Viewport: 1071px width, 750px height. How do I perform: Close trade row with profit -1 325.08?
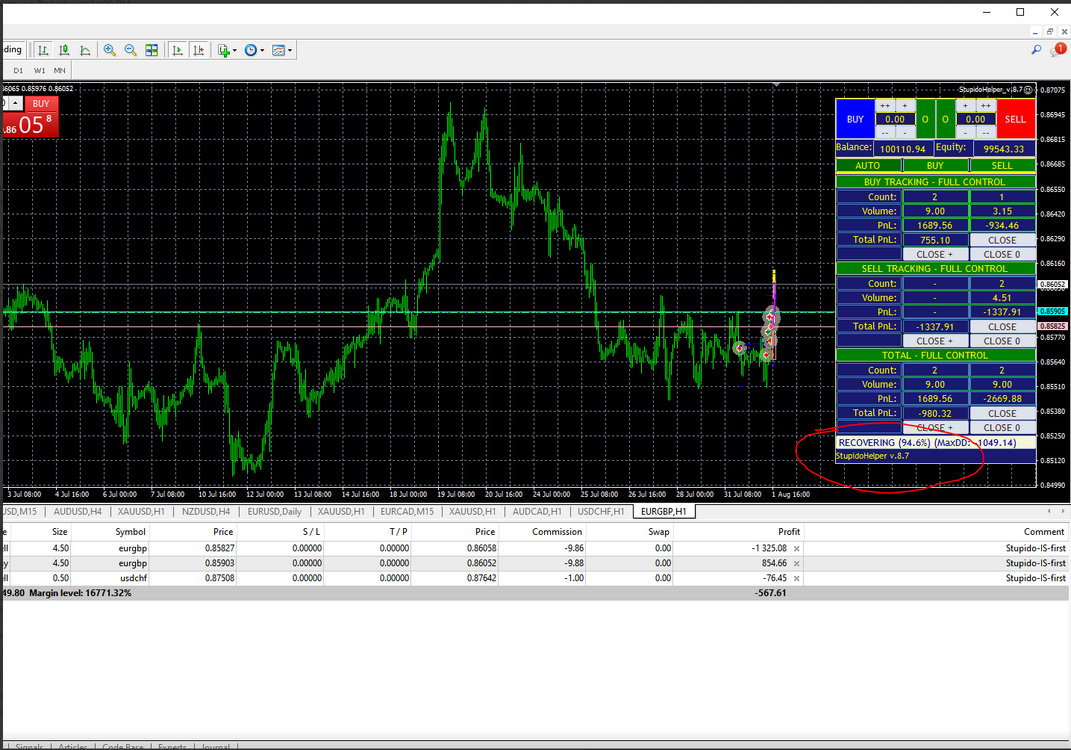pyautogui.click(x=796, y=548)
